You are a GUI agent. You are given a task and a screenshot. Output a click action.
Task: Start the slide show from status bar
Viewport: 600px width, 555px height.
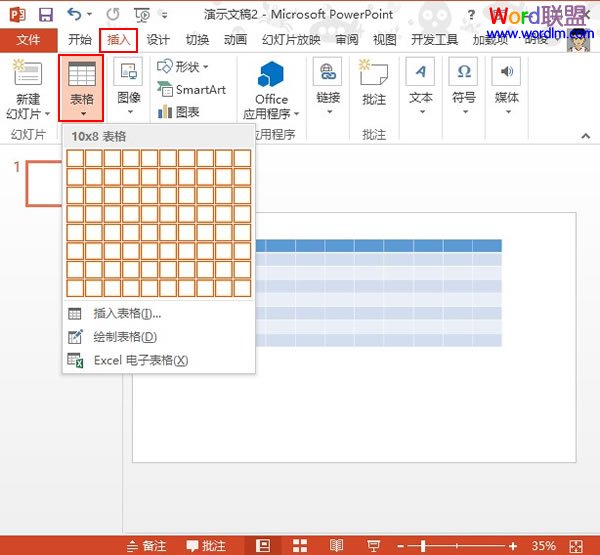tap(373, 545)
